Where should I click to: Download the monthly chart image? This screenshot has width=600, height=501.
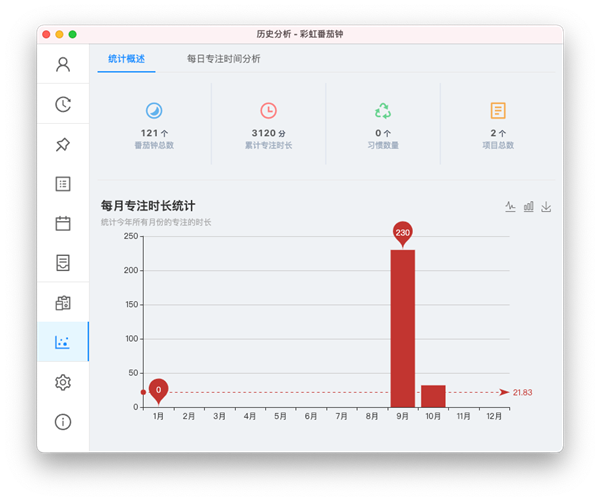coord(546,207)
